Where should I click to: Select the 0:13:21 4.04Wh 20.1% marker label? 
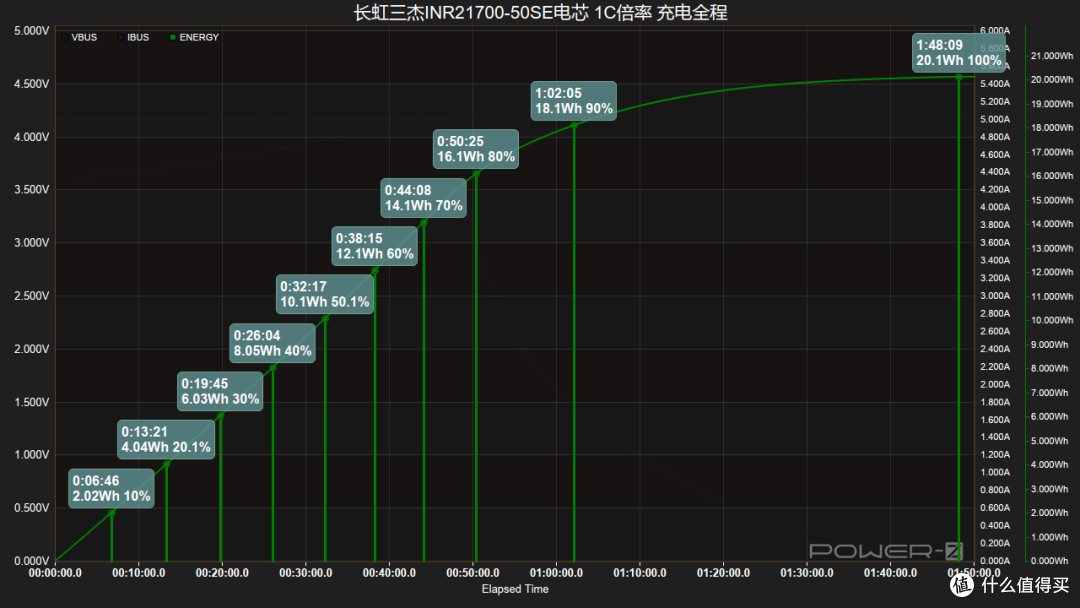tap(166, 439)
